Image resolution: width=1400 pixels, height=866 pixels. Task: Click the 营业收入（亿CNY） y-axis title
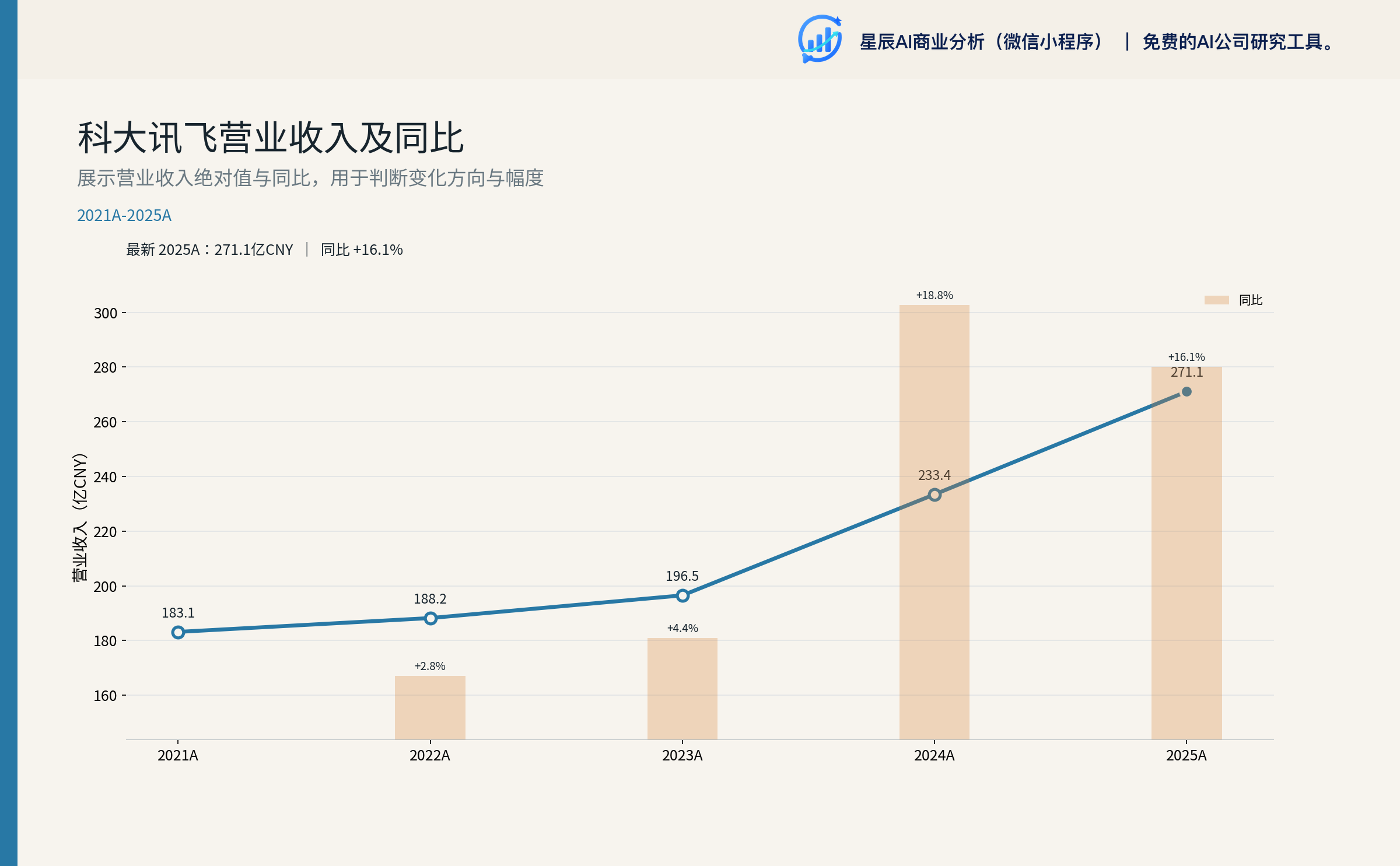click(80, 517)
